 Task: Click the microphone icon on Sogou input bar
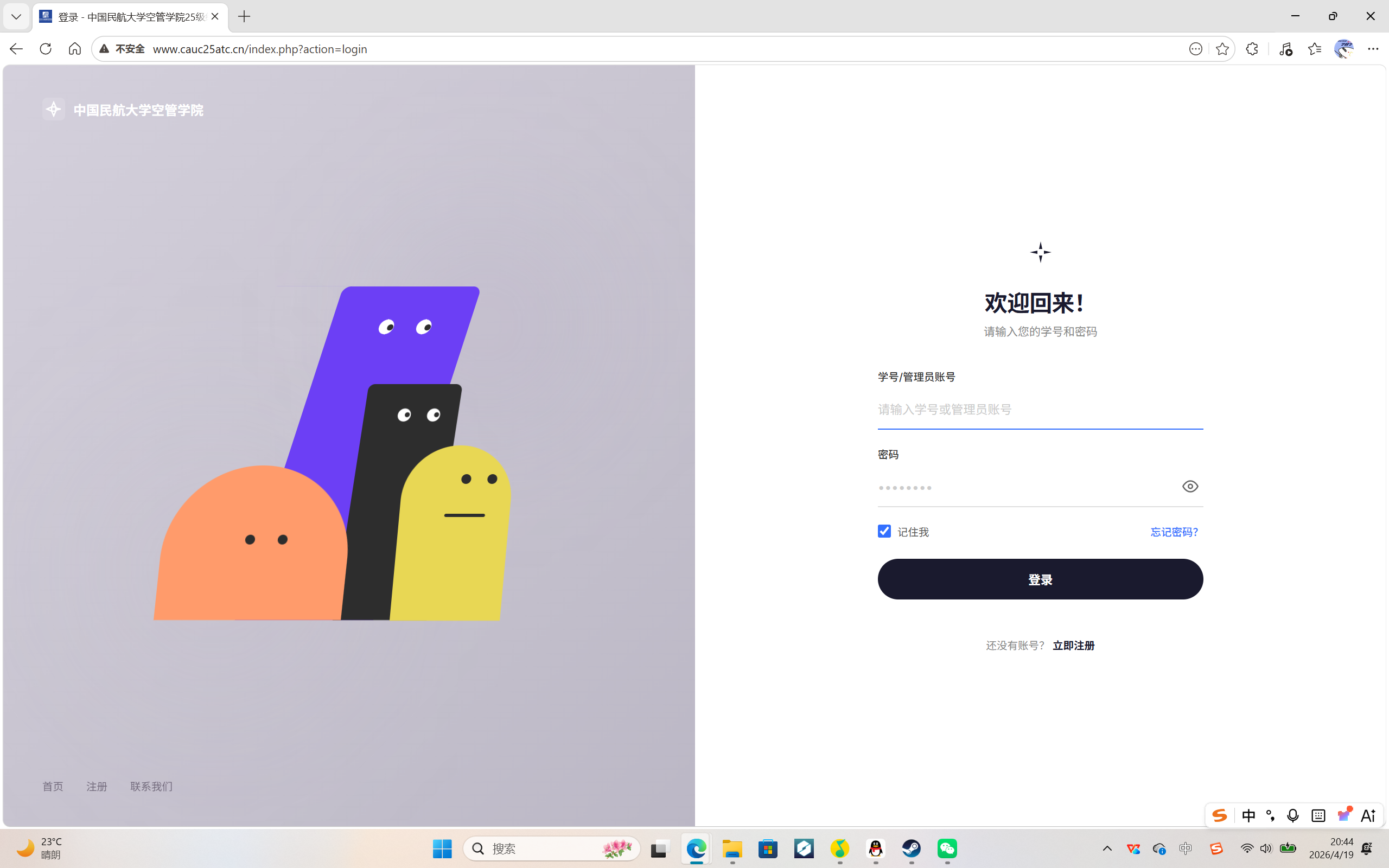[x=1292, y=815]
